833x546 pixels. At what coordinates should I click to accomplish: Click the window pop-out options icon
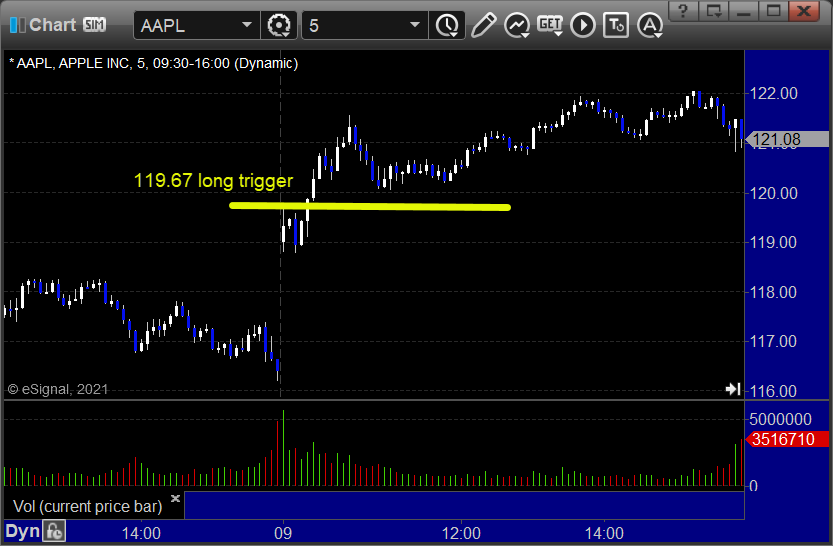tap(713, 11)
